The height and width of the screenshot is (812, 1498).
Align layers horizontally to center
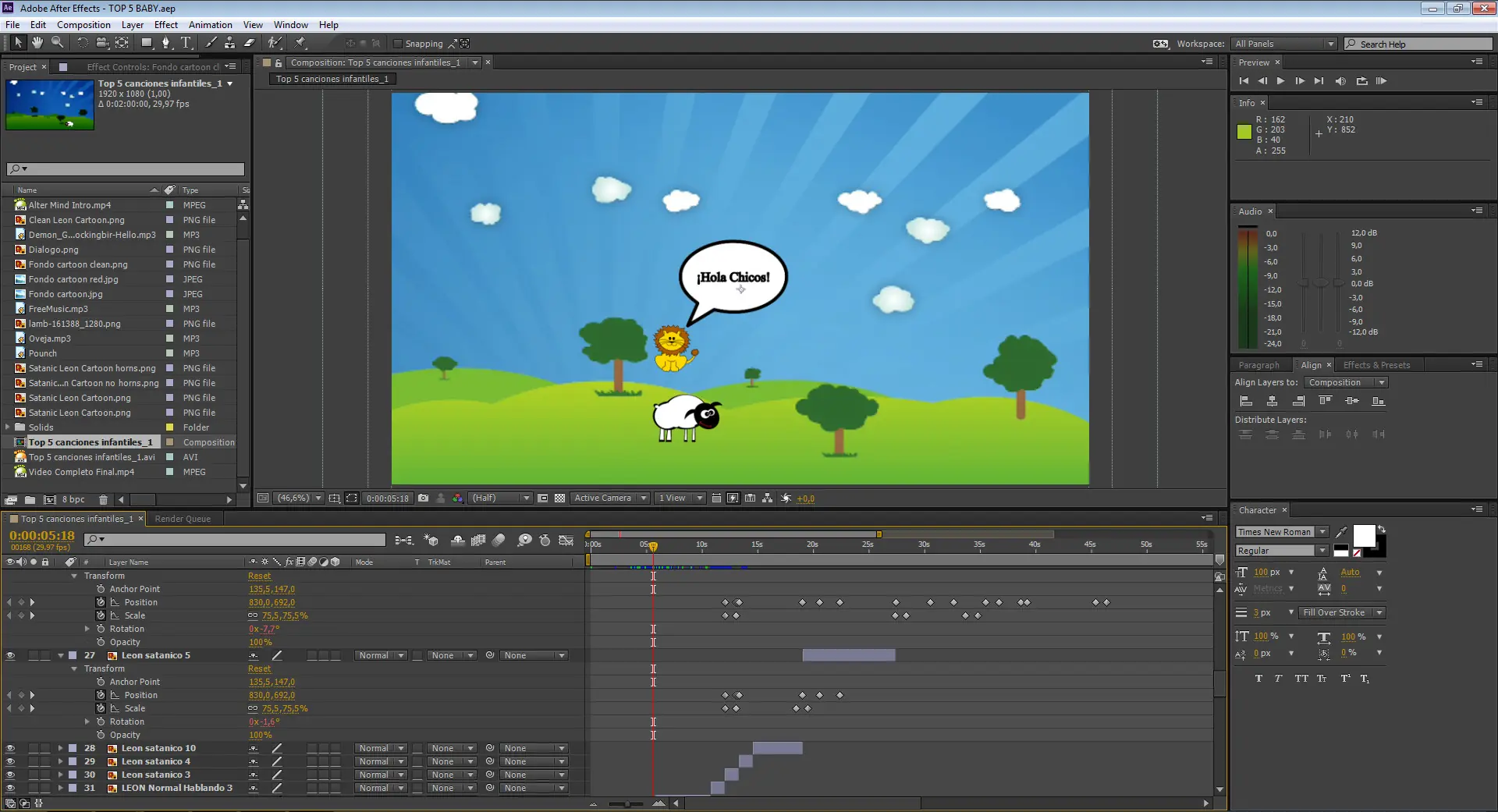pyautogui.click(x=1273, y=401)
